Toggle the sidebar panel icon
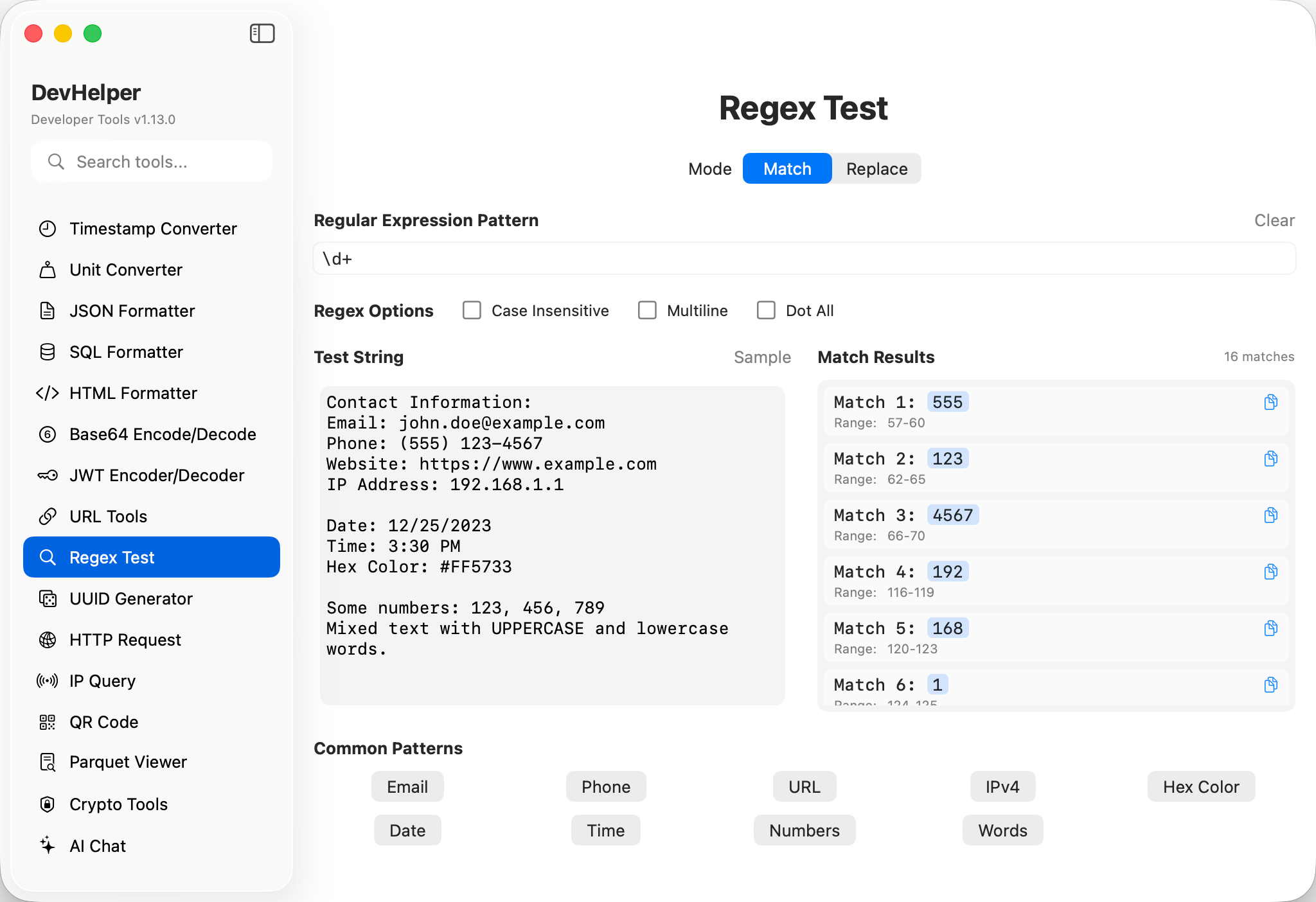 click(262, 33)
